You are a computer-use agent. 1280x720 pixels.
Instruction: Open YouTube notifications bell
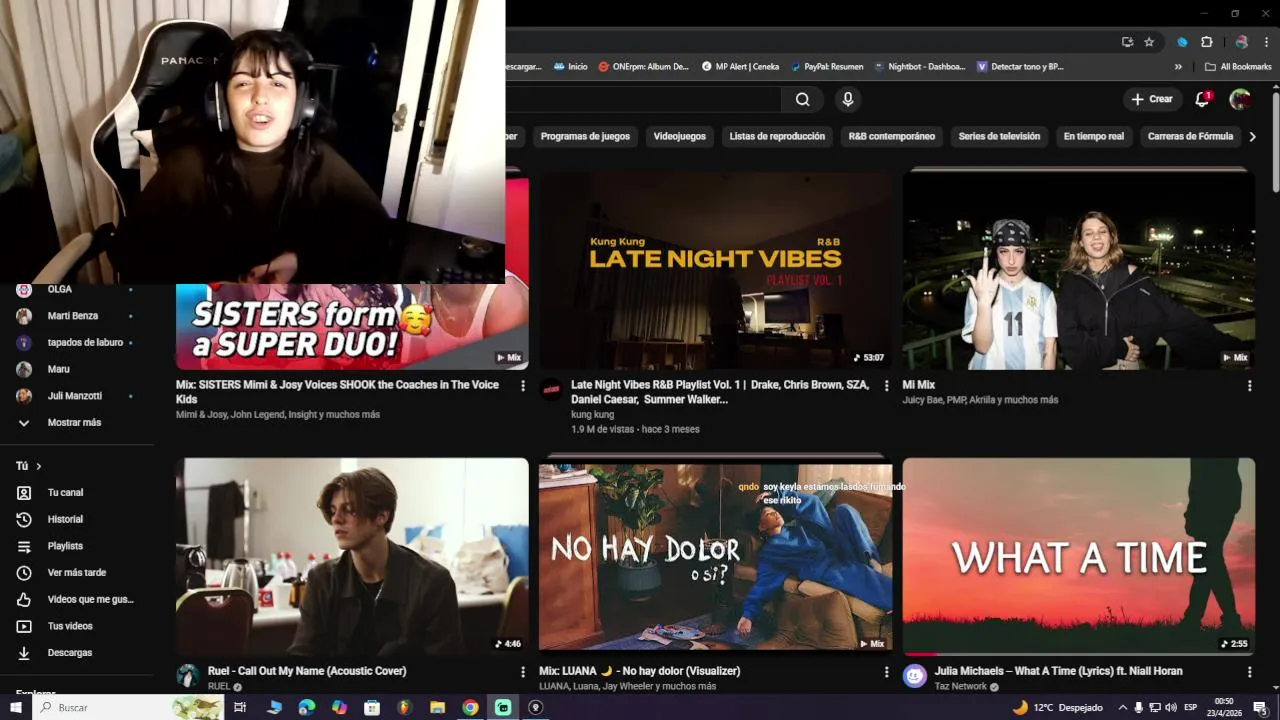pyautogui.click(x=1203, y=99)
